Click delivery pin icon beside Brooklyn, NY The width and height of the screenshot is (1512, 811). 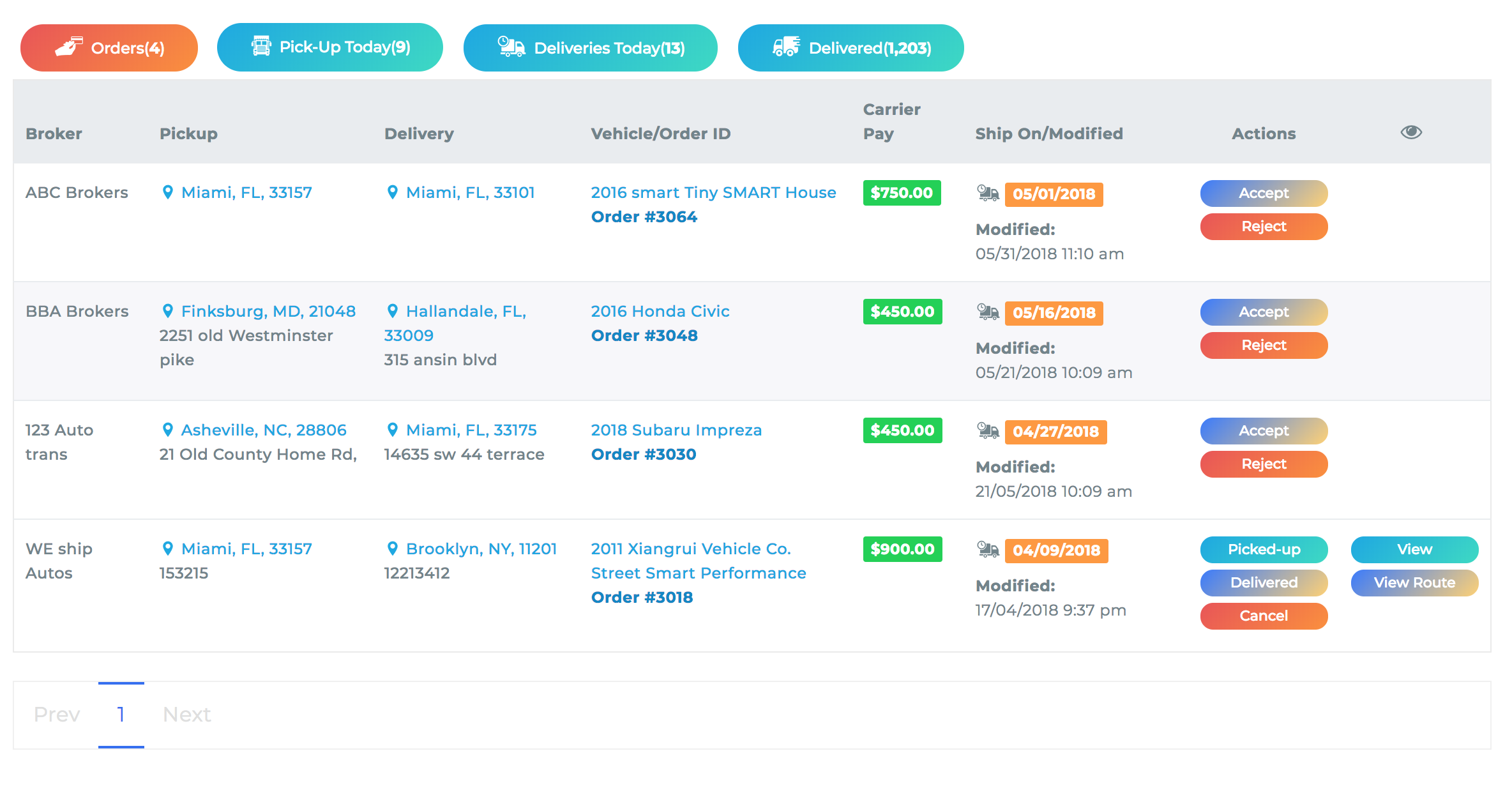point(393,549)
